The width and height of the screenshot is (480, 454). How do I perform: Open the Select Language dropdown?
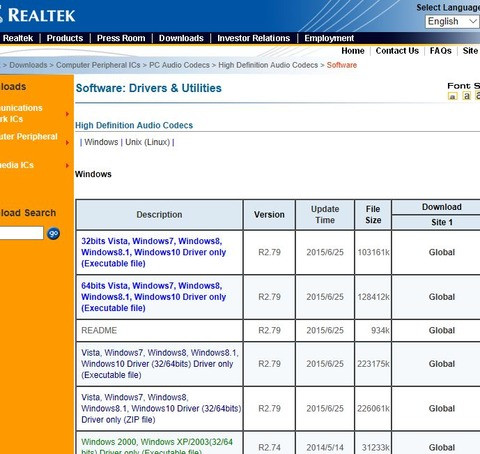point(452,21)
